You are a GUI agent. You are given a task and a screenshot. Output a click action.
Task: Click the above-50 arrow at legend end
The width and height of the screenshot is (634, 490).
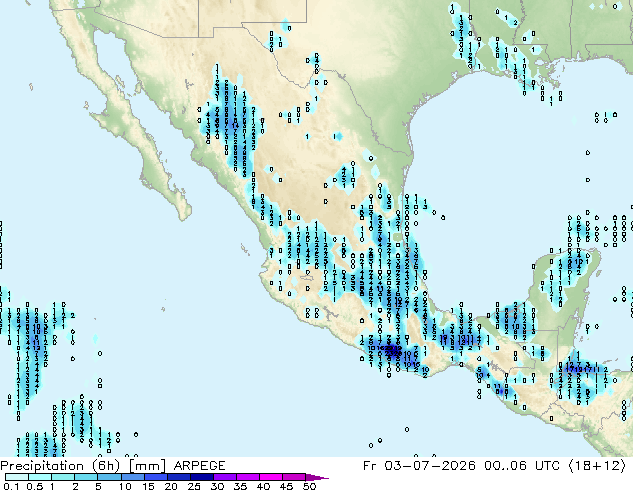[317, 477]
